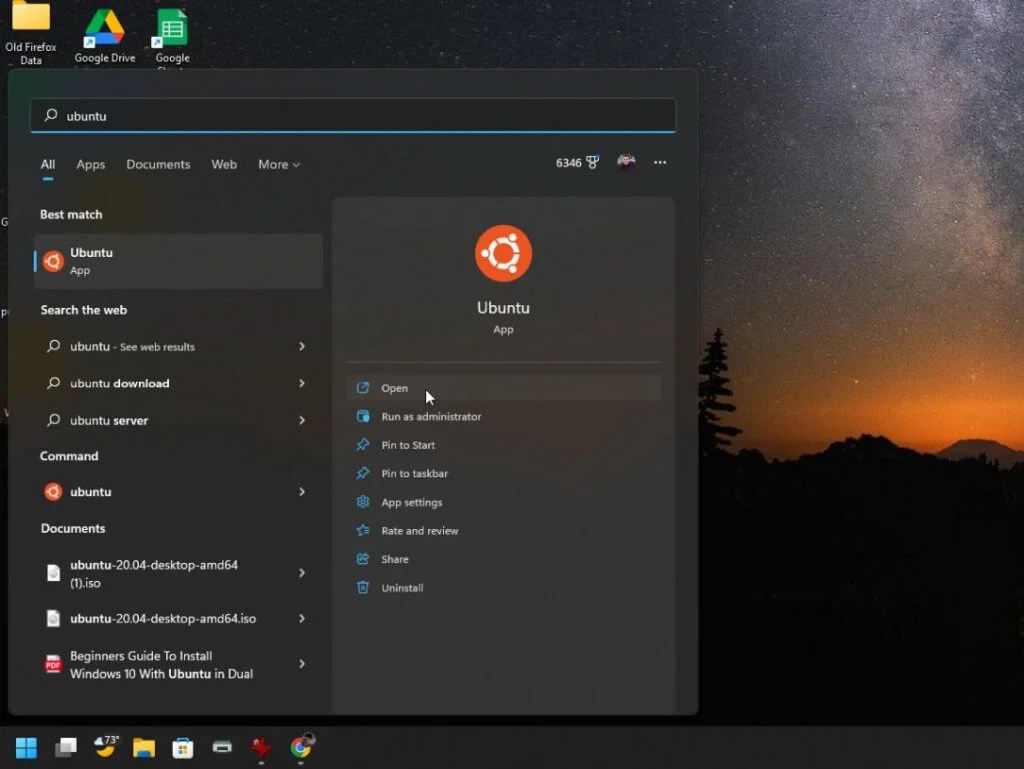Launch File Explorer from the taskbar

coord(144,747)
